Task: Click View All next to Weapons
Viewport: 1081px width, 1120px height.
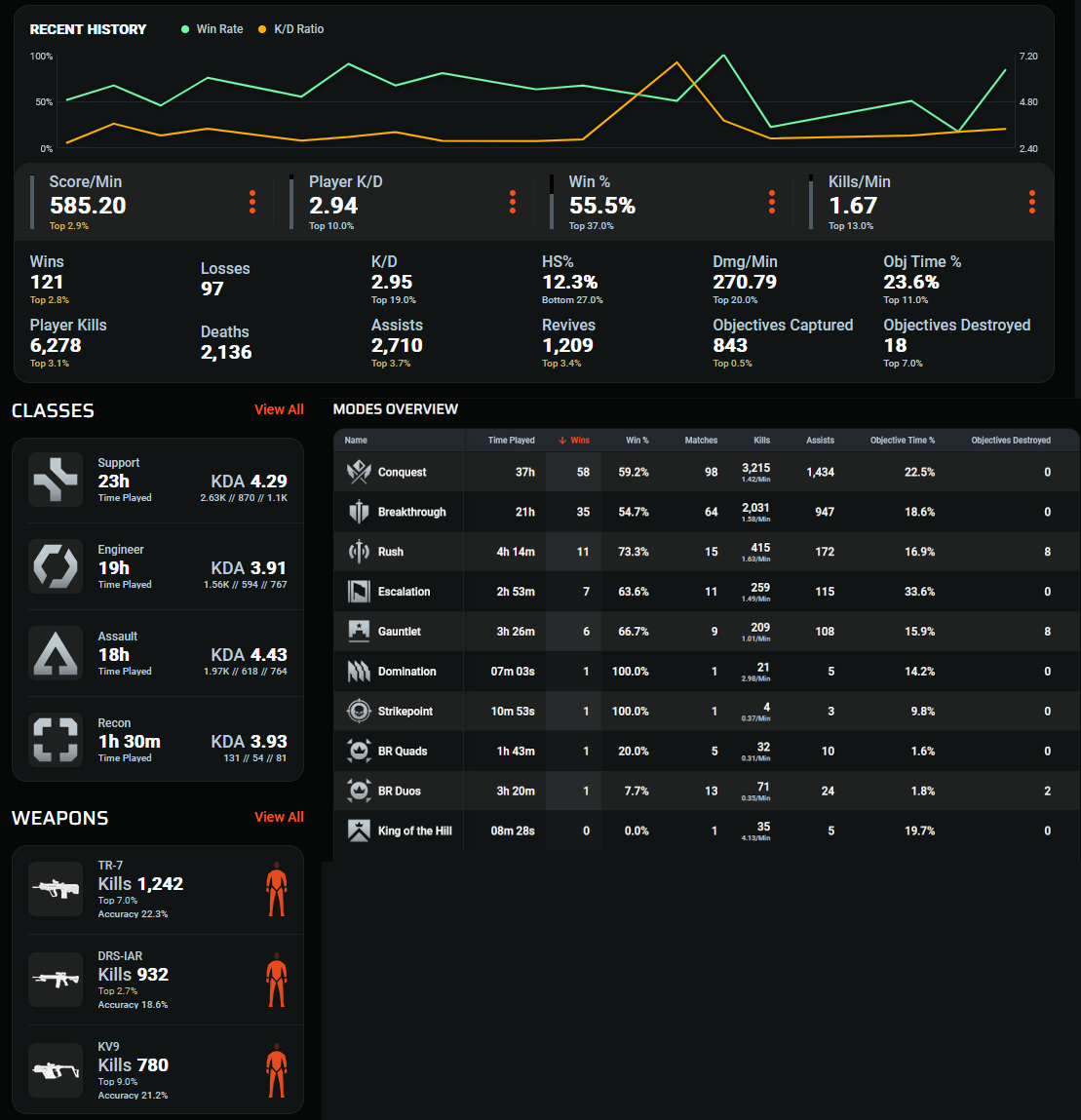Action: (x=279, y=817)
